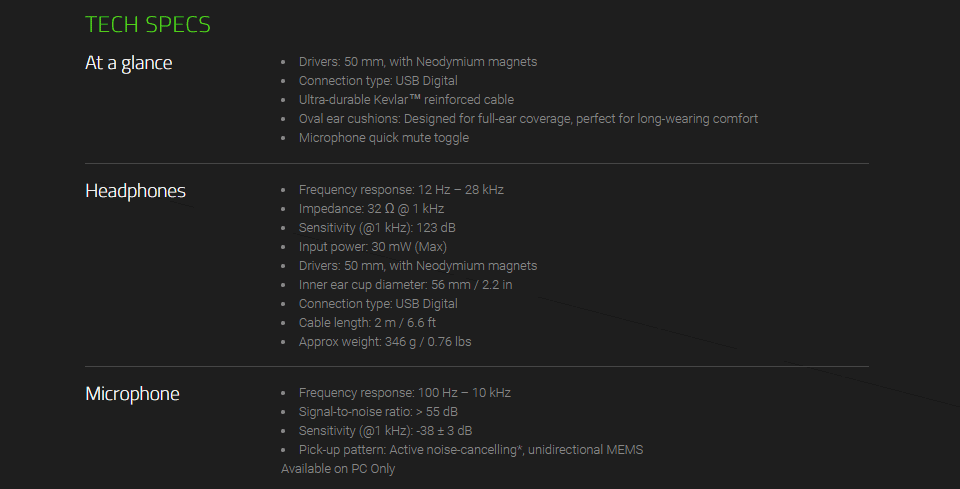Click the Inner ear cup diameter spec
This screenshot has height=489, width=960.
point(405,285)
